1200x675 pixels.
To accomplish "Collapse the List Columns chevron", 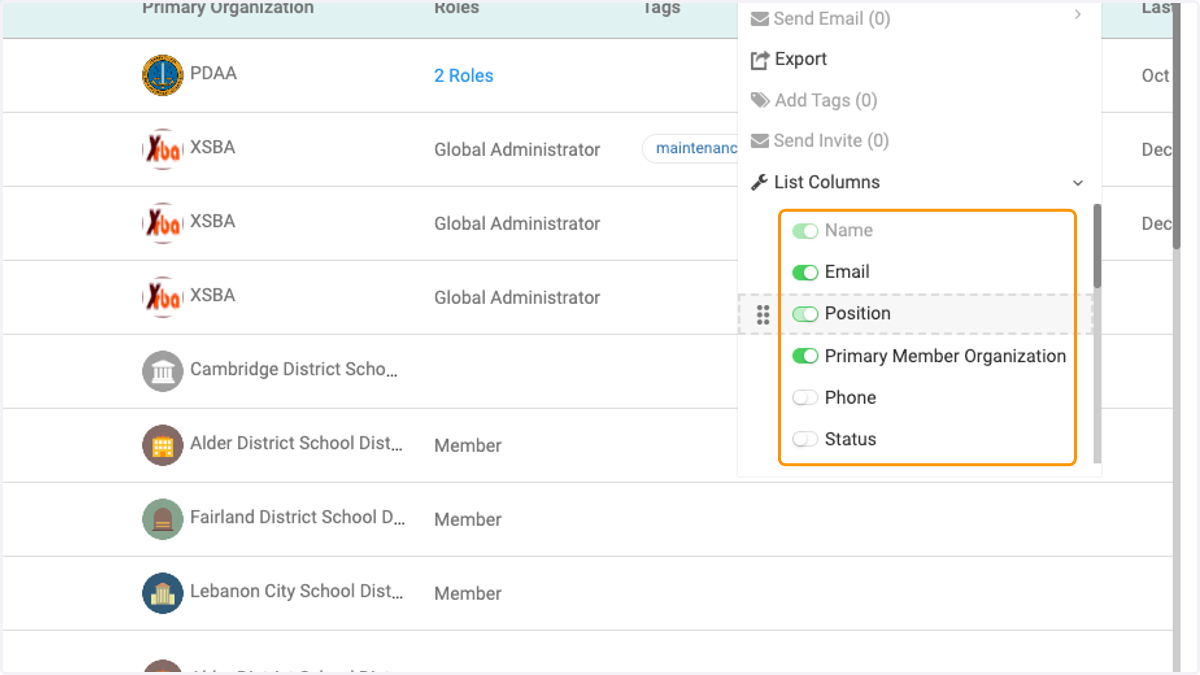I will [1077, 183].
